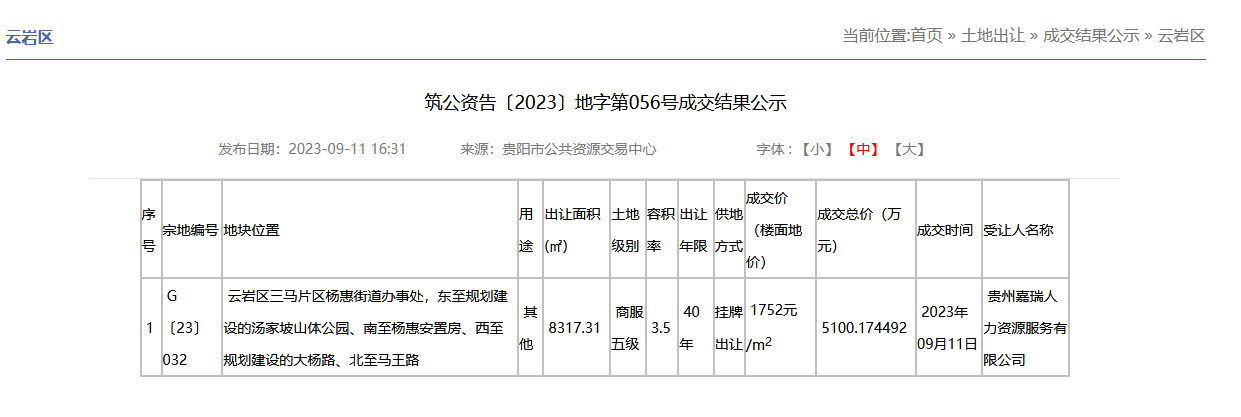1241x417 pixels.
Task: Click the publish date 2023-09-11 16:31
Action: (x=346, y=149)
